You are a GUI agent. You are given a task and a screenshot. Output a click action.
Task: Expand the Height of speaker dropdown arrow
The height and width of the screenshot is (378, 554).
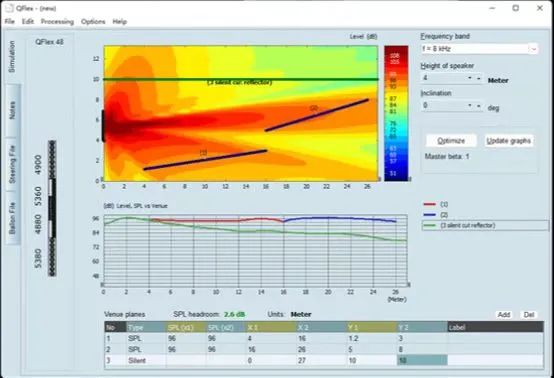[x=478, y=78]
